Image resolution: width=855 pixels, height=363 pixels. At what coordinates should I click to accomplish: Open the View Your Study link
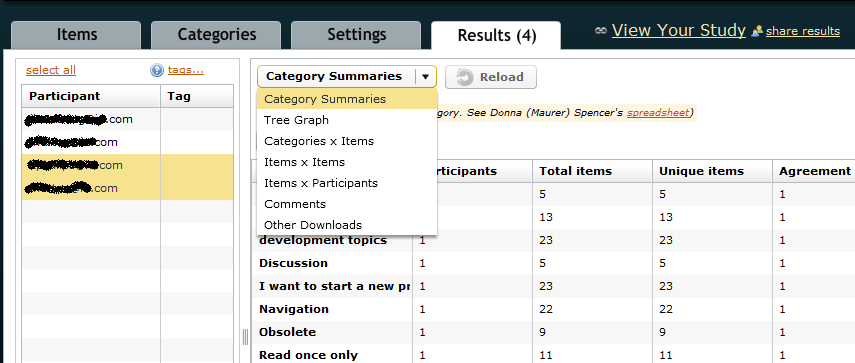point(678,31)
